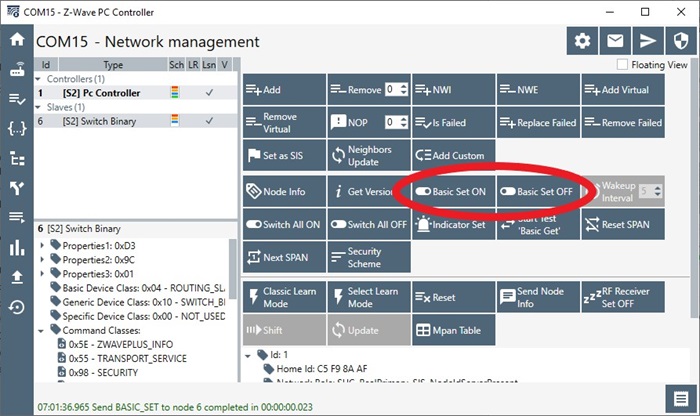Click the Type column header
Screen dimensions: 700x416
pyautogui.click(x=113, y=65)
